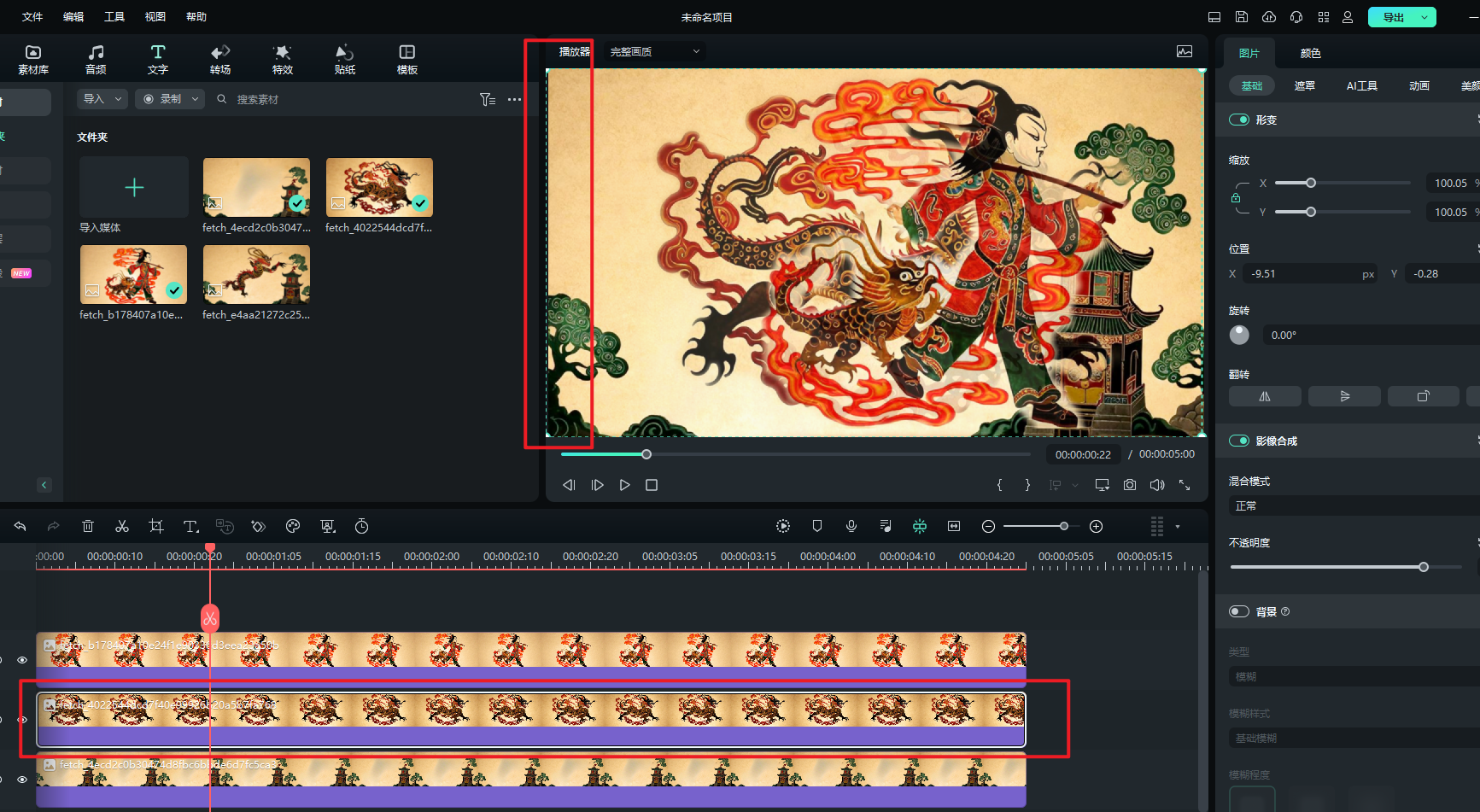
Task: Click the undo arrow in timeline toolbar
Action: pos(20,526)
